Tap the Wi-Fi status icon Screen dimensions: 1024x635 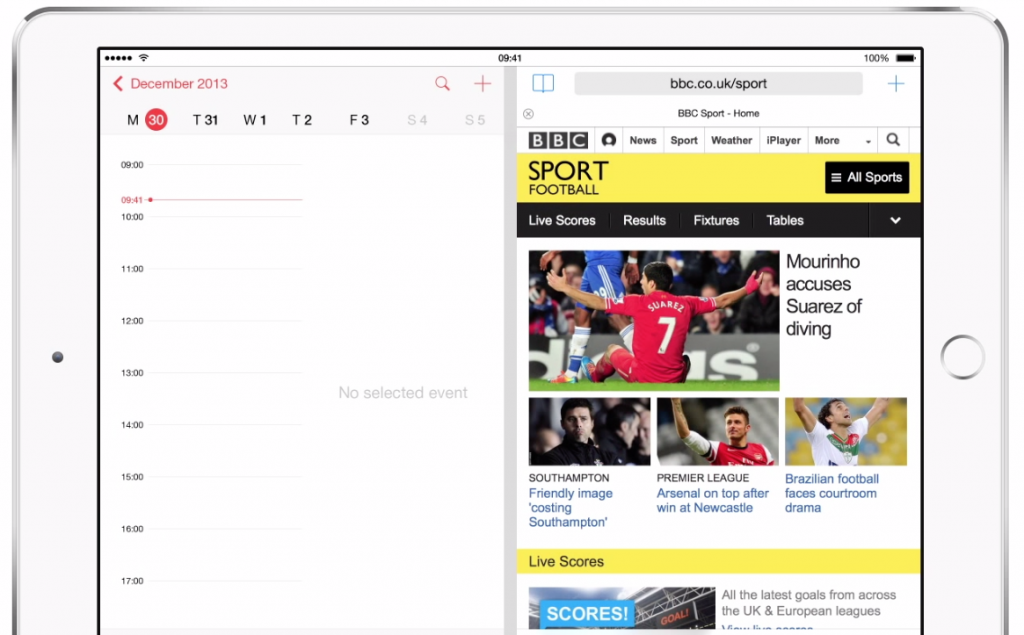click(x=144, y=57)
